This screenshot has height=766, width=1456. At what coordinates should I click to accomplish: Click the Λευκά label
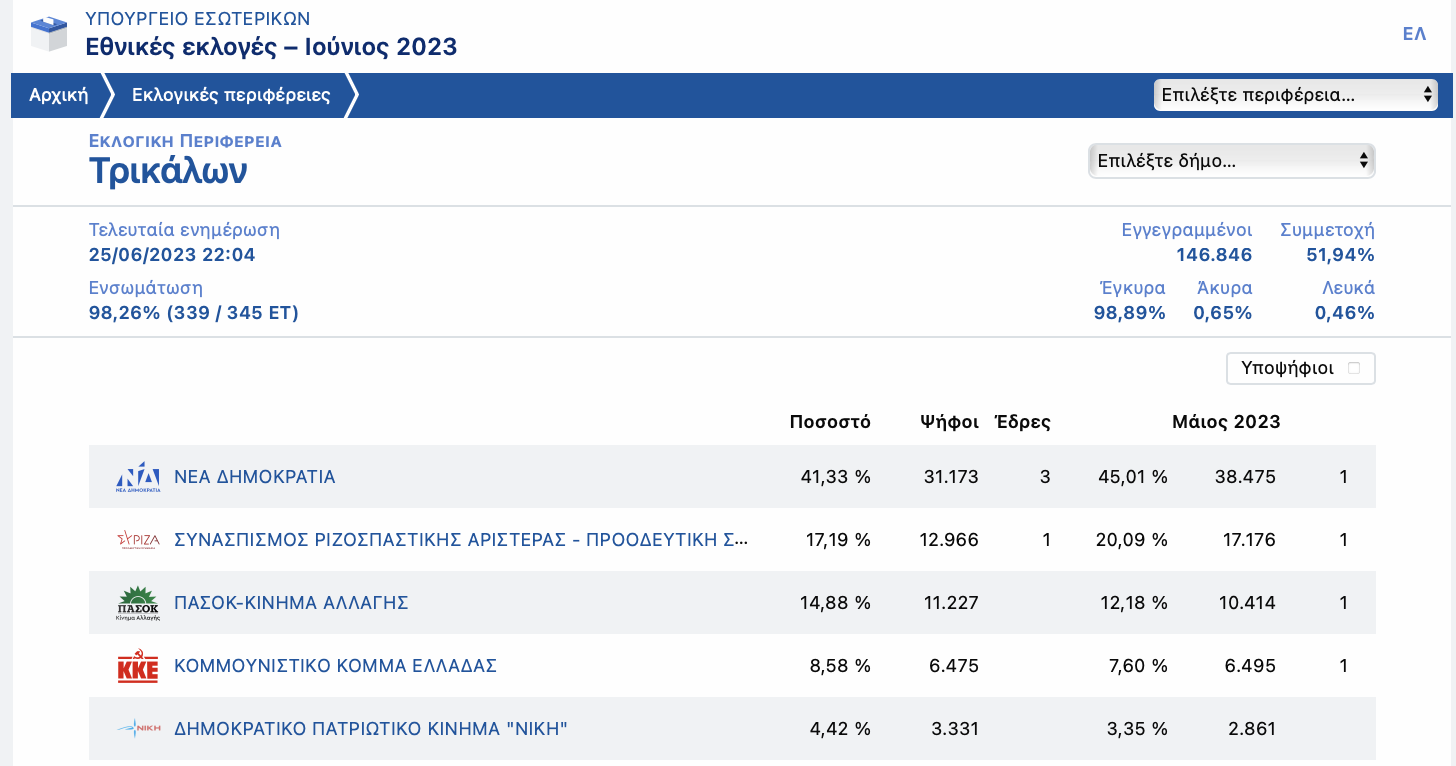coord(1348,288)
